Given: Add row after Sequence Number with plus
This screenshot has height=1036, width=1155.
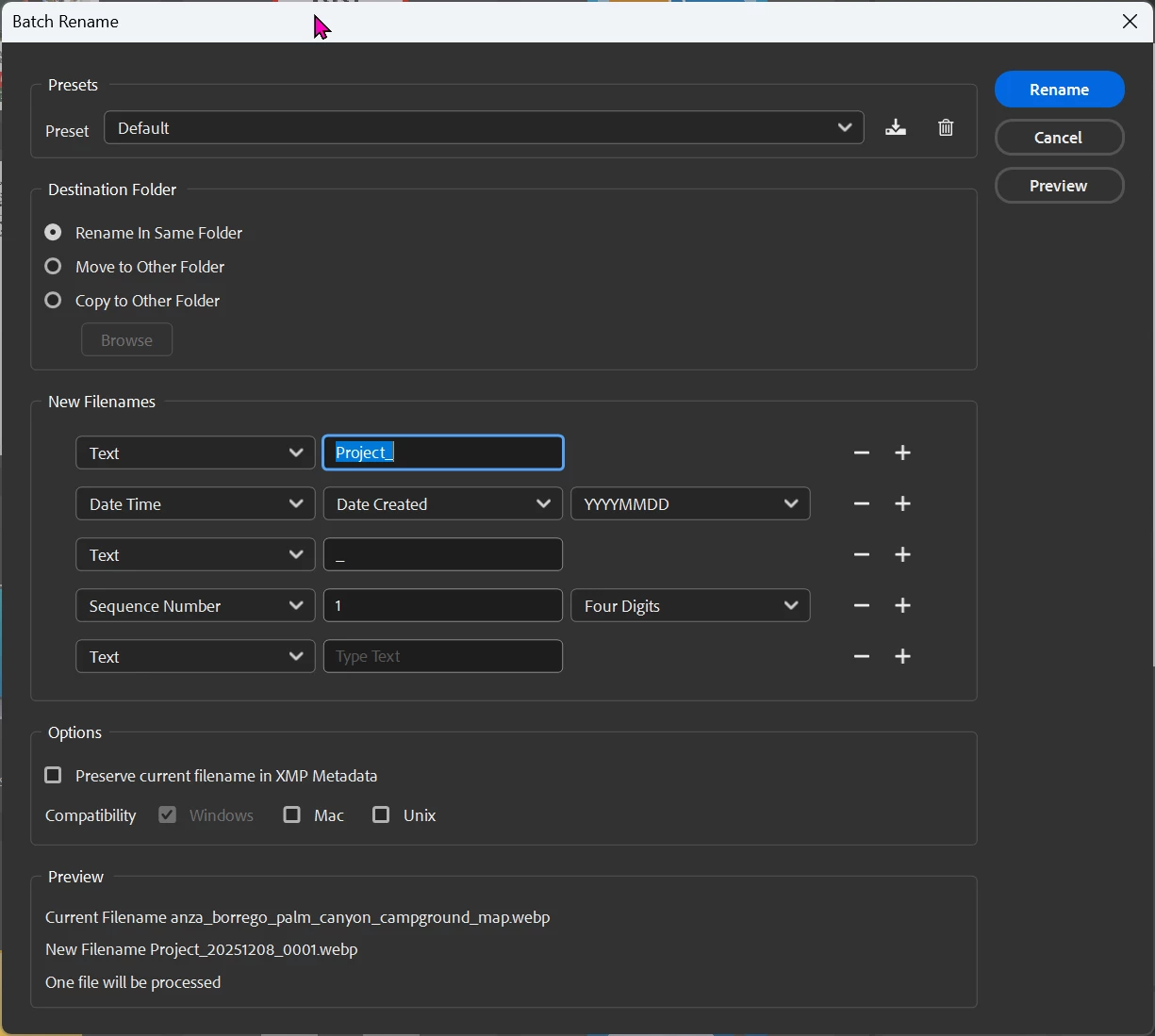Looking at the screenshot, I should [x=903, y=606].
